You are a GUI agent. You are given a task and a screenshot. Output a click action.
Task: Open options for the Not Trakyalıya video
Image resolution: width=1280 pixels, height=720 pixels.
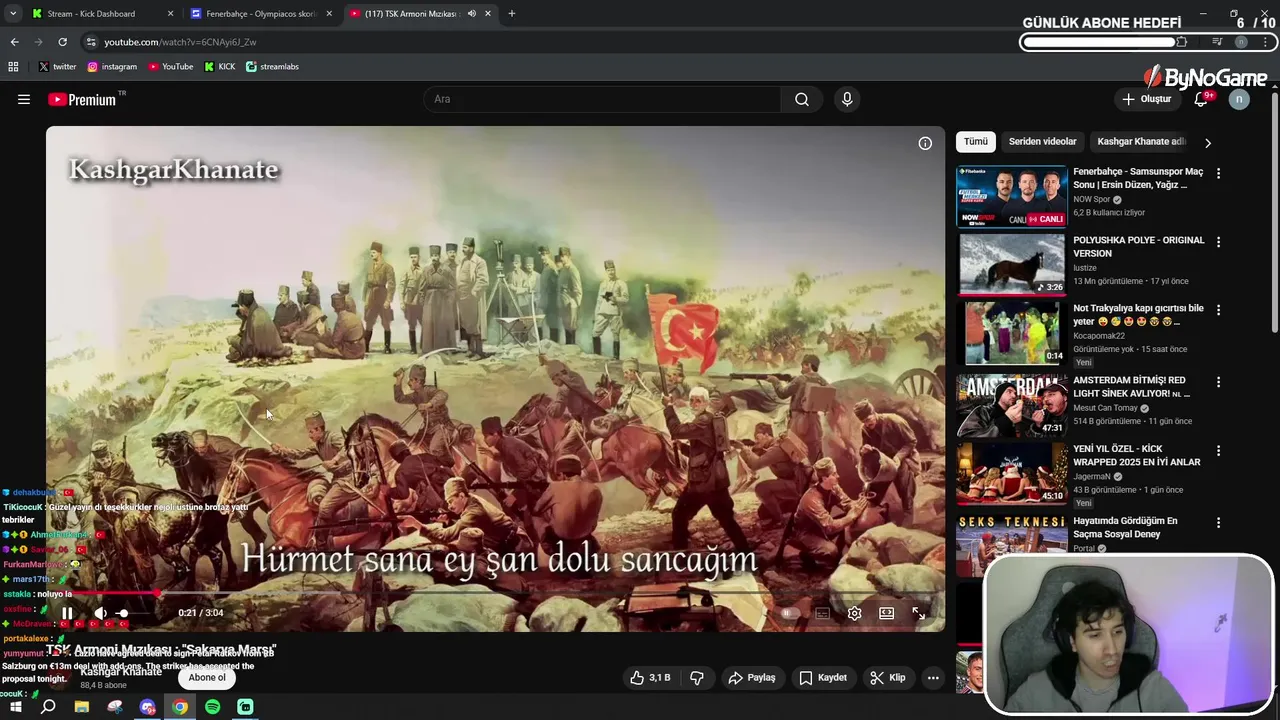point(1218,310)
